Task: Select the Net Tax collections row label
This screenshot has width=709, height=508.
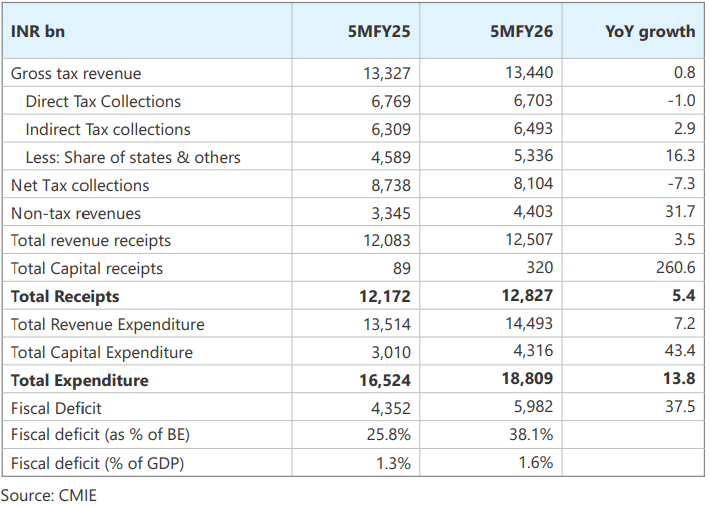Action: [80, 185]
